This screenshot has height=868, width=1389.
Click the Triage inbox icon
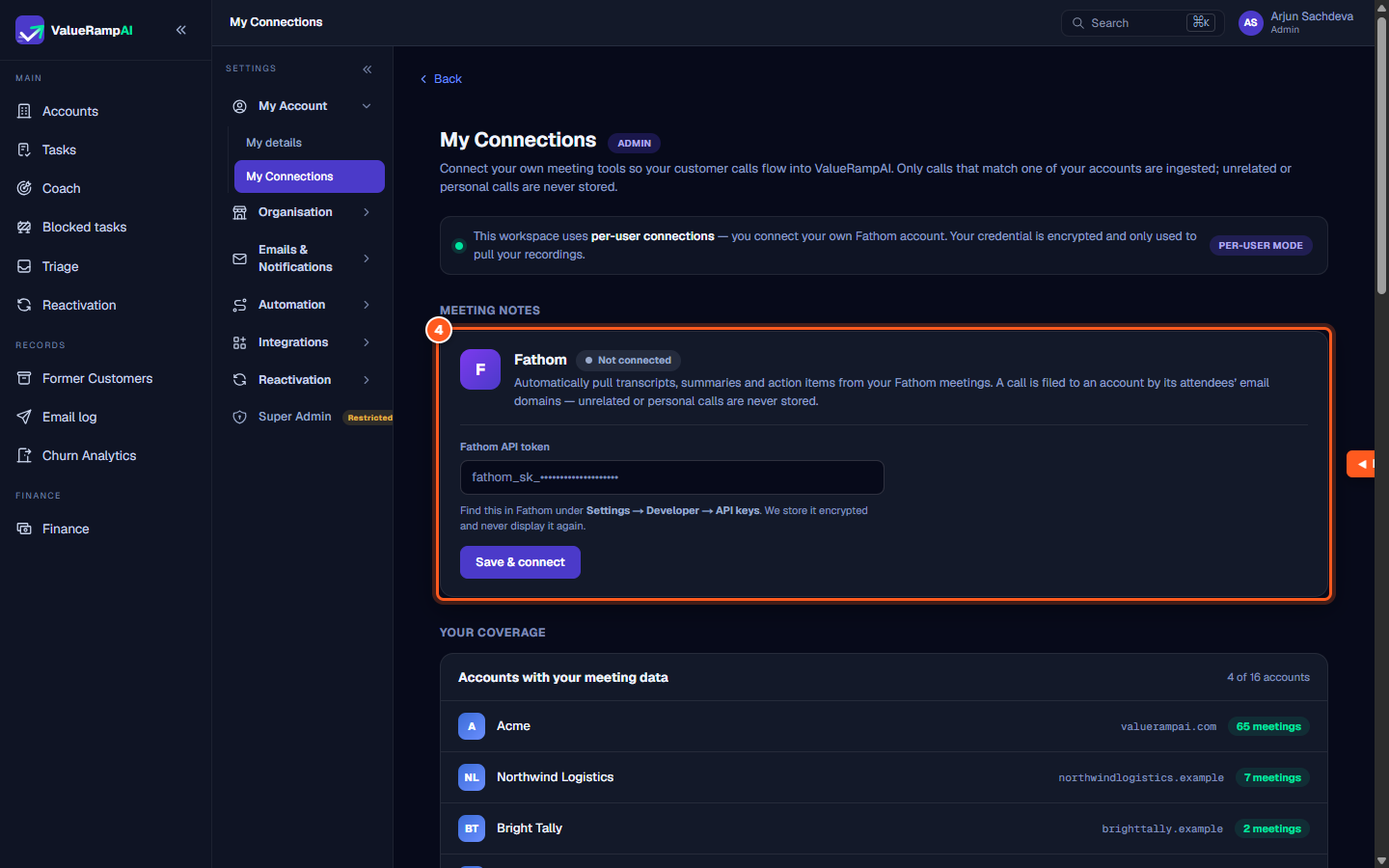24,266
